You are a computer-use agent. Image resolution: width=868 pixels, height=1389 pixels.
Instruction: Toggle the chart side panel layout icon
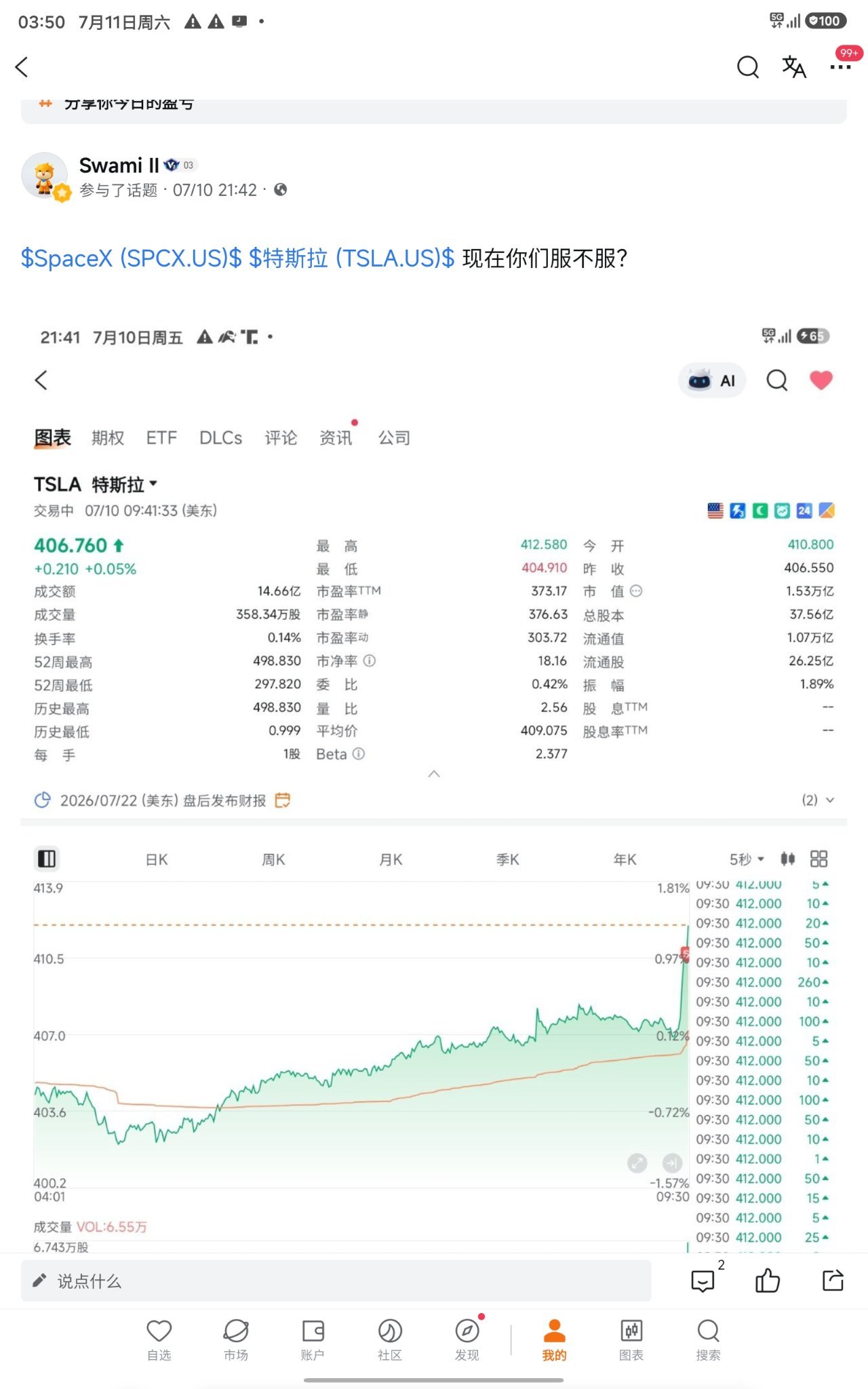point(47,859)
